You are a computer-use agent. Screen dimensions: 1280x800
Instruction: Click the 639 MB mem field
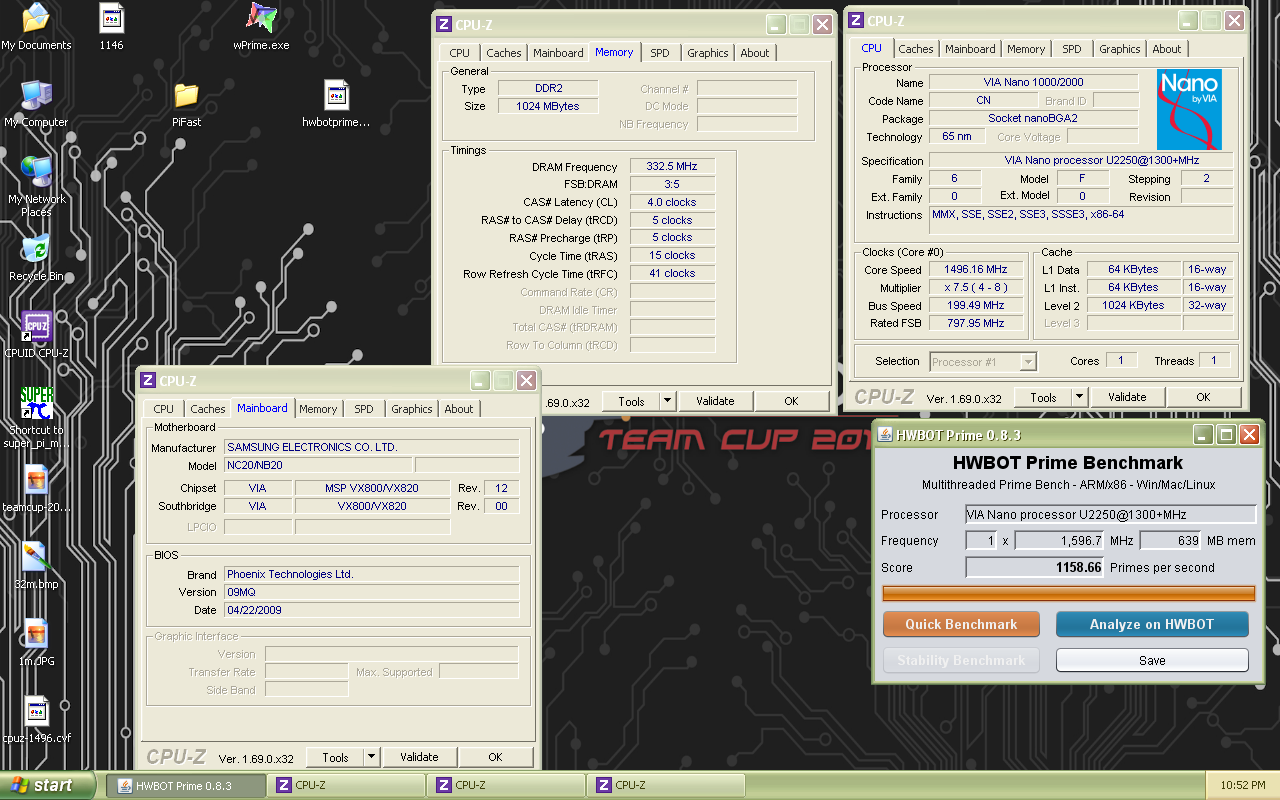[x=1170, y=540]
